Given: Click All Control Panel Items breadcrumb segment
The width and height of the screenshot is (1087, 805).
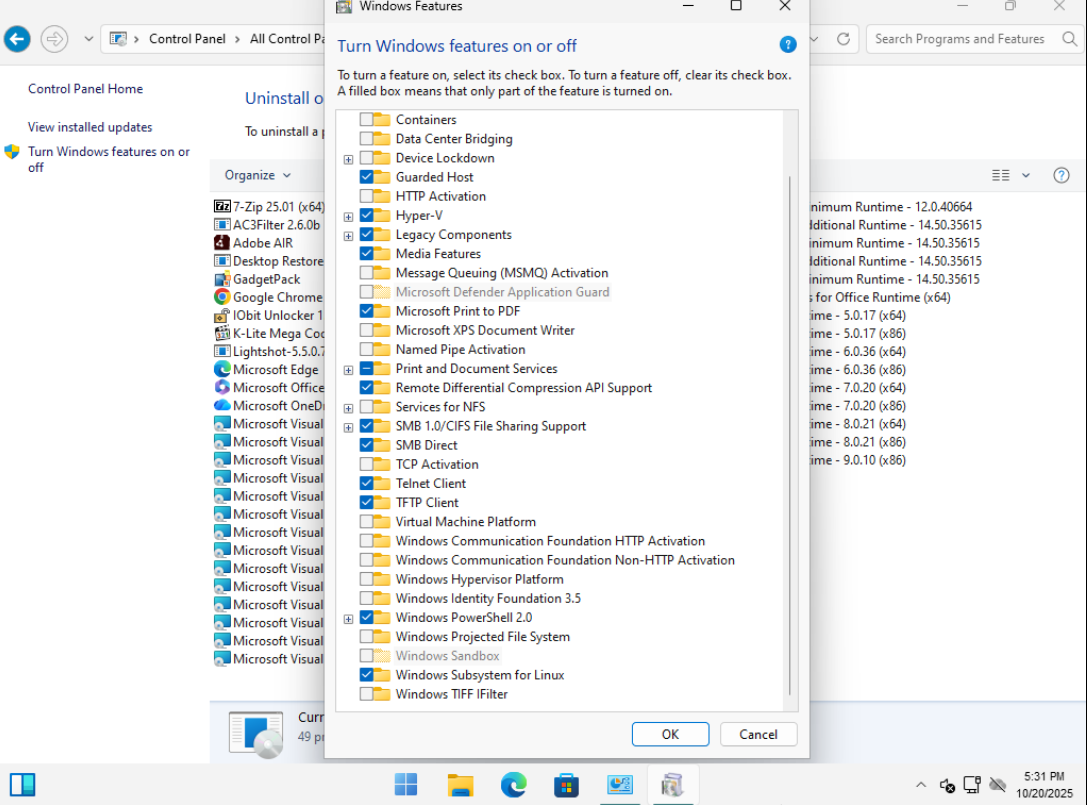Looking at the screenshot, I should (x=286, y=39).
